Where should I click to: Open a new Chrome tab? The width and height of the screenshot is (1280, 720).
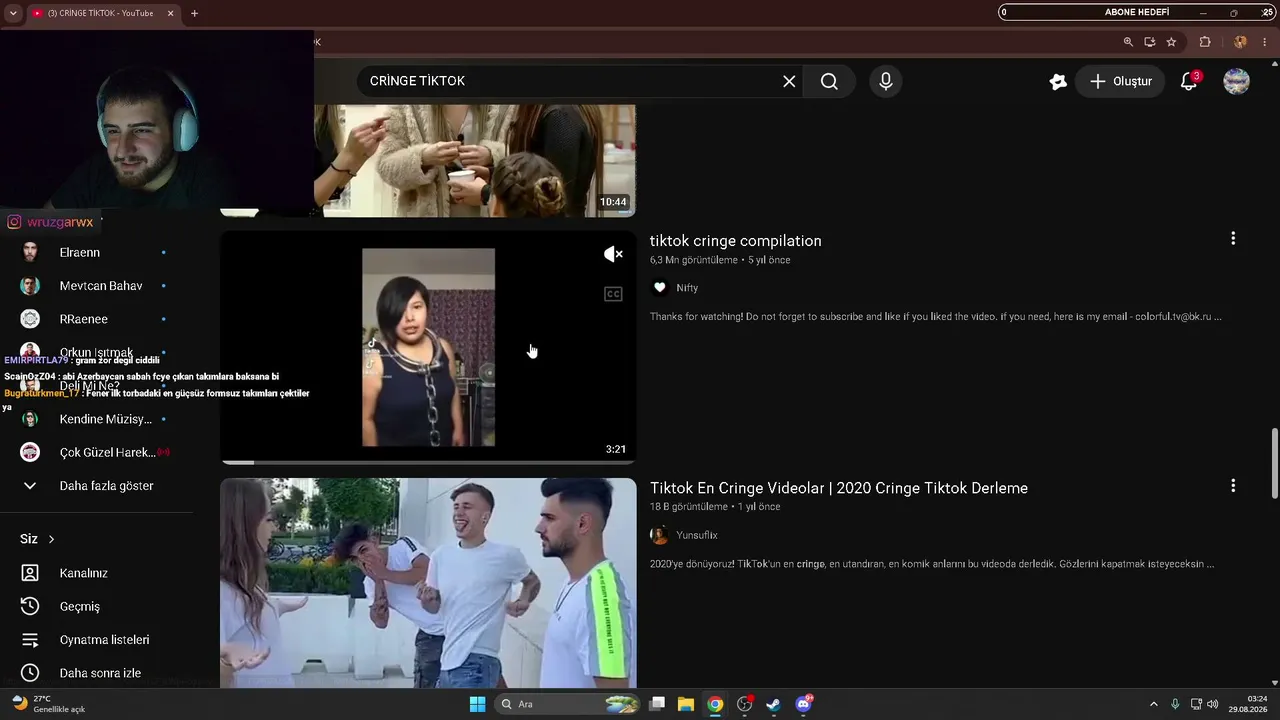(194, 13)
